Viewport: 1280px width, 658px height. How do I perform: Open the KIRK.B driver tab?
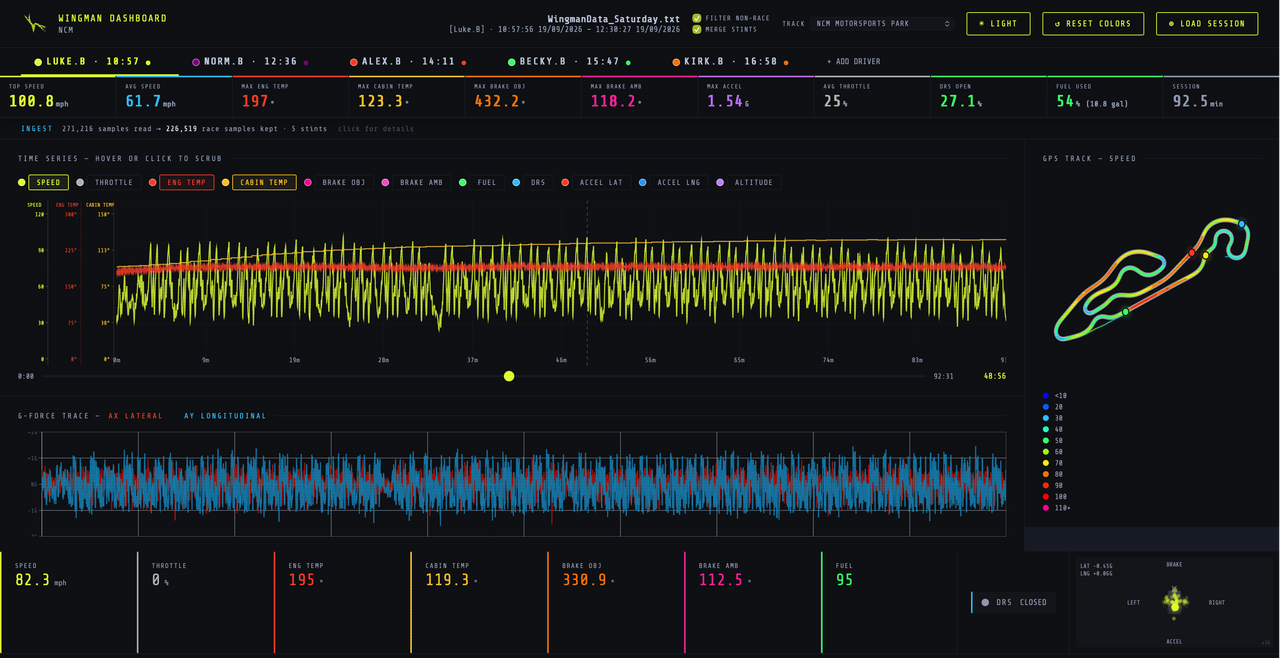coord(730,62)
